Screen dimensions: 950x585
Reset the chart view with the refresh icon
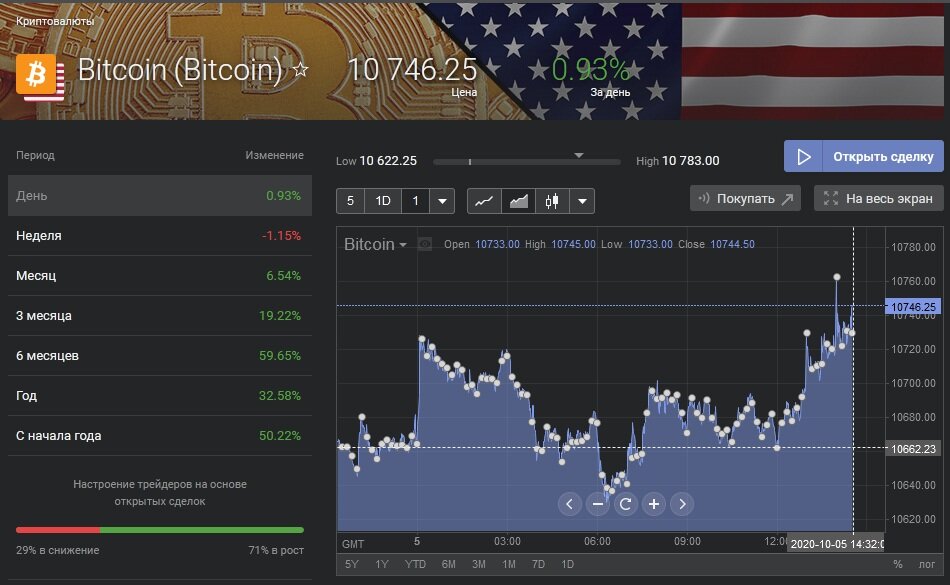click(626, 504)
